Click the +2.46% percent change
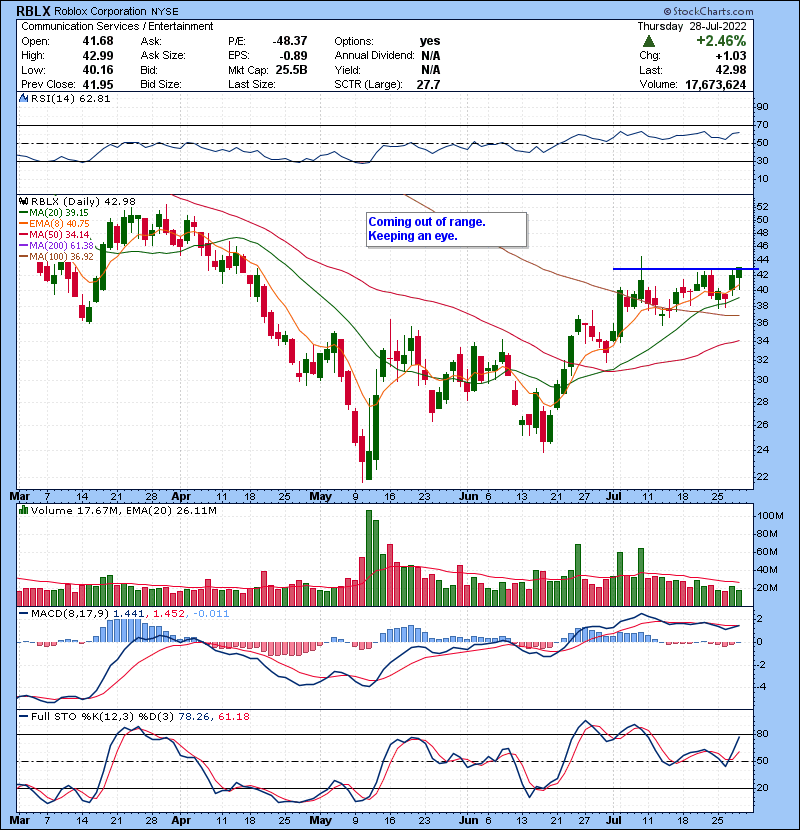800x830 pixels. 721,41
